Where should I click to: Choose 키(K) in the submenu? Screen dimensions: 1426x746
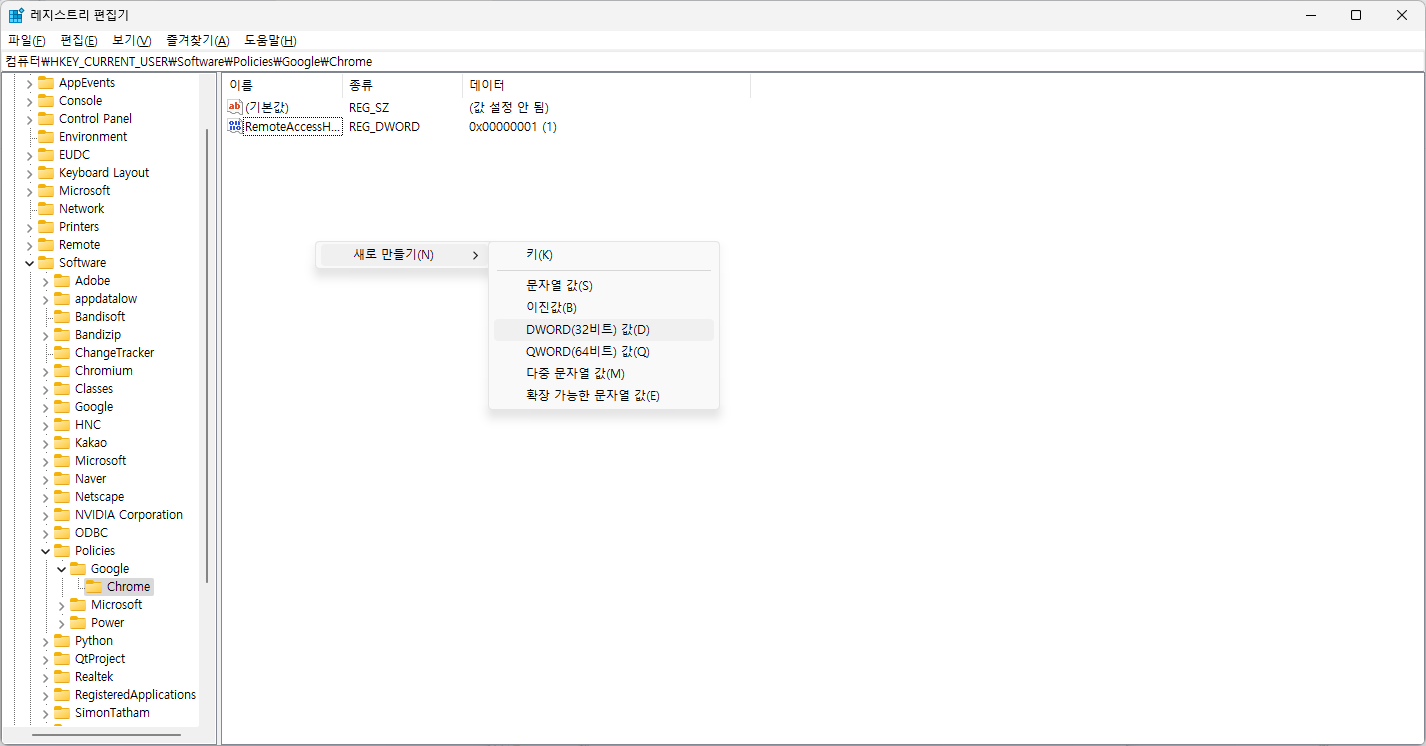tap(604, 255)
